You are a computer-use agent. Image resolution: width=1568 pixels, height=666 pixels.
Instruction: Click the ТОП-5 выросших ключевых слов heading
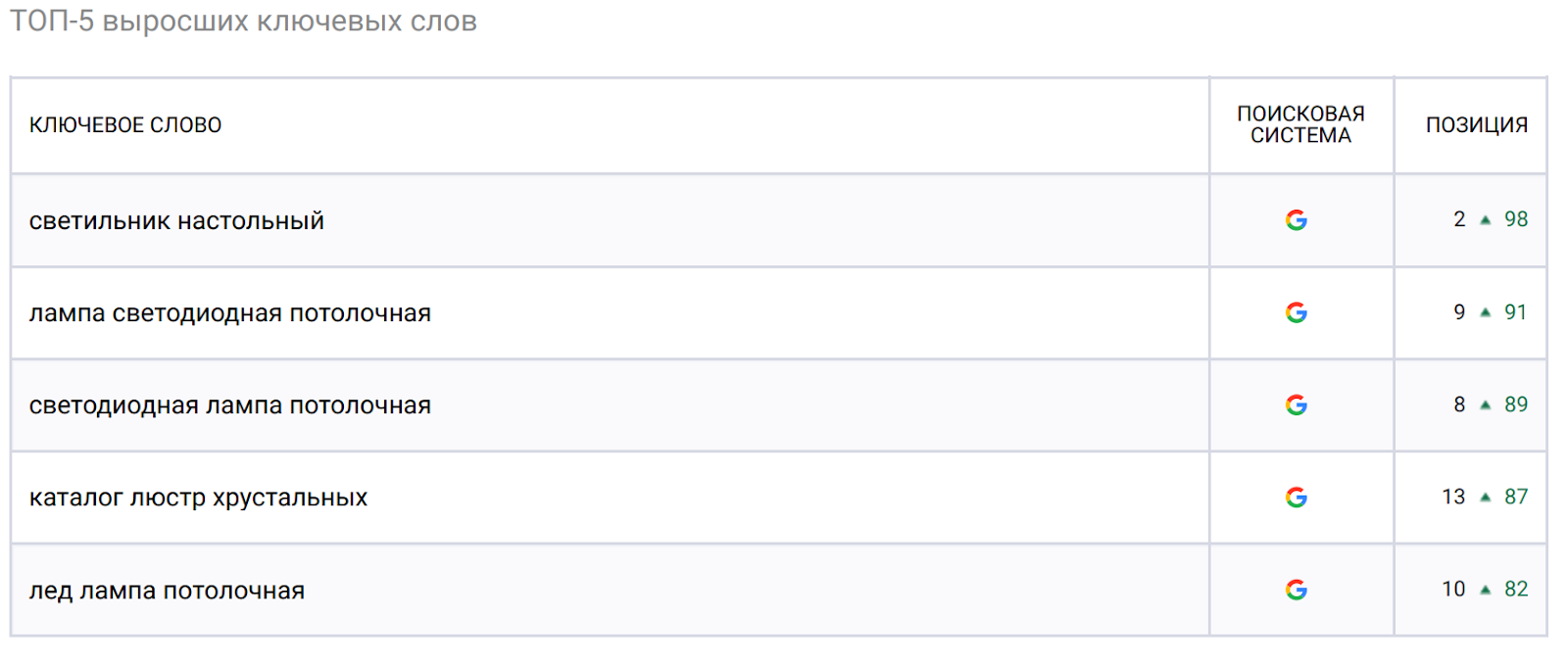pyautogui.click(x=243, y=21)
